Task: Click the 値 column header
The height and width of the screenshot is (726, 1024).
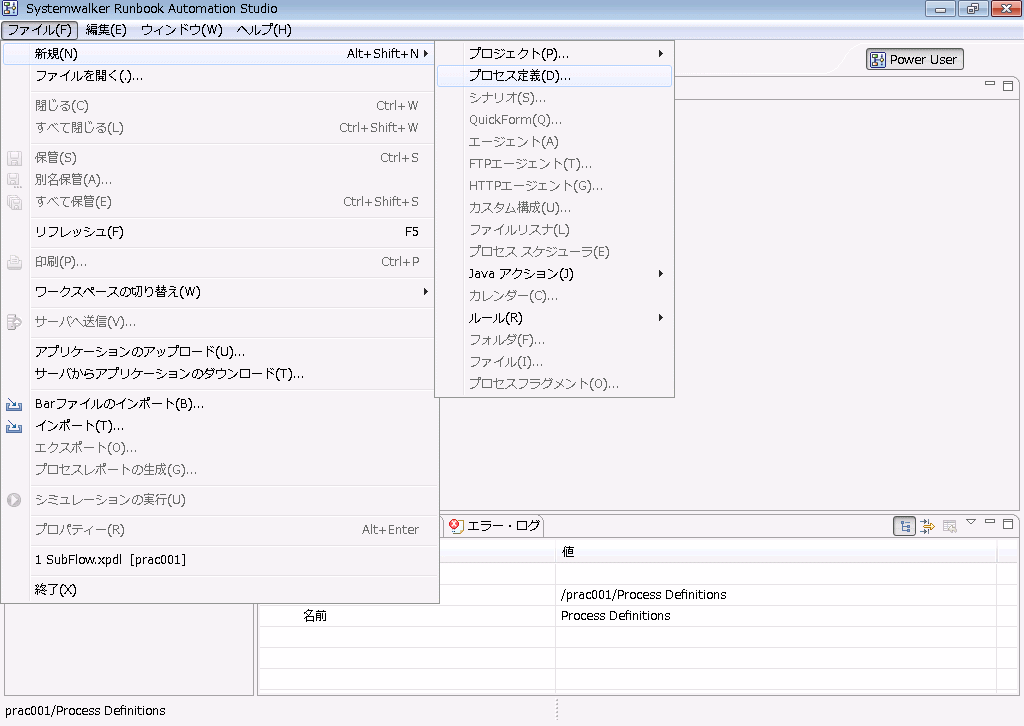Action: tap(776, 552)
